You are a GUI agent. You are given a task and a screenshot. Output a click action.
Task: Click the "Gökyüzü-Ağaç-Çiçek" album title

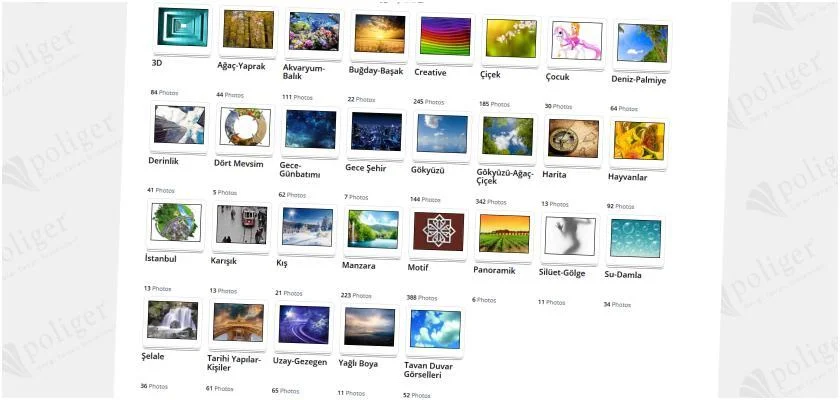point(505,177)
